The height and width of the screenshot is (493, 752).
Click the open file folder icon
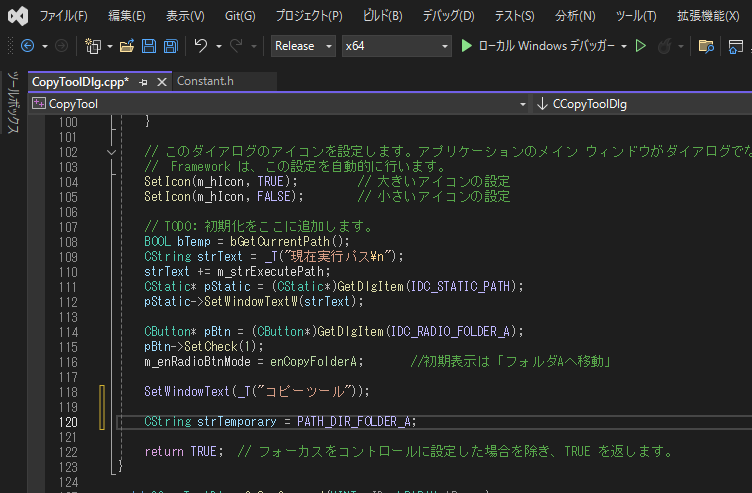[x=126, y=46]
